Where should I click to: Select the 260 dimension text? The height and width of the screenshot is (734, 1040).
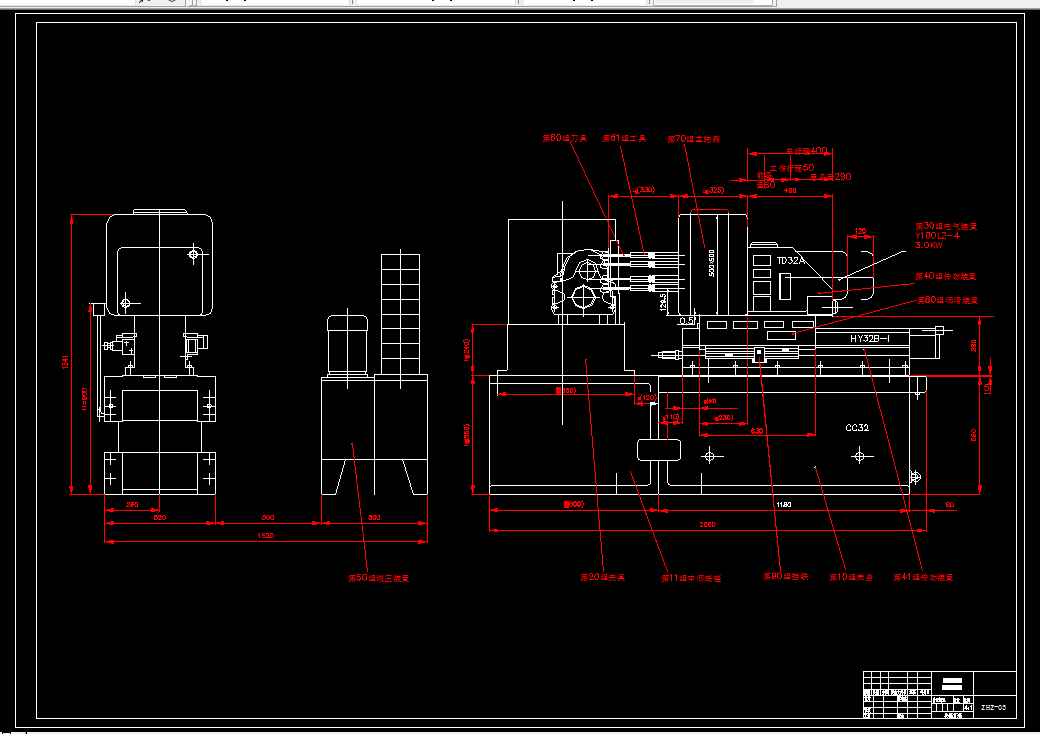pyautogui.click(x=132, y=505)
